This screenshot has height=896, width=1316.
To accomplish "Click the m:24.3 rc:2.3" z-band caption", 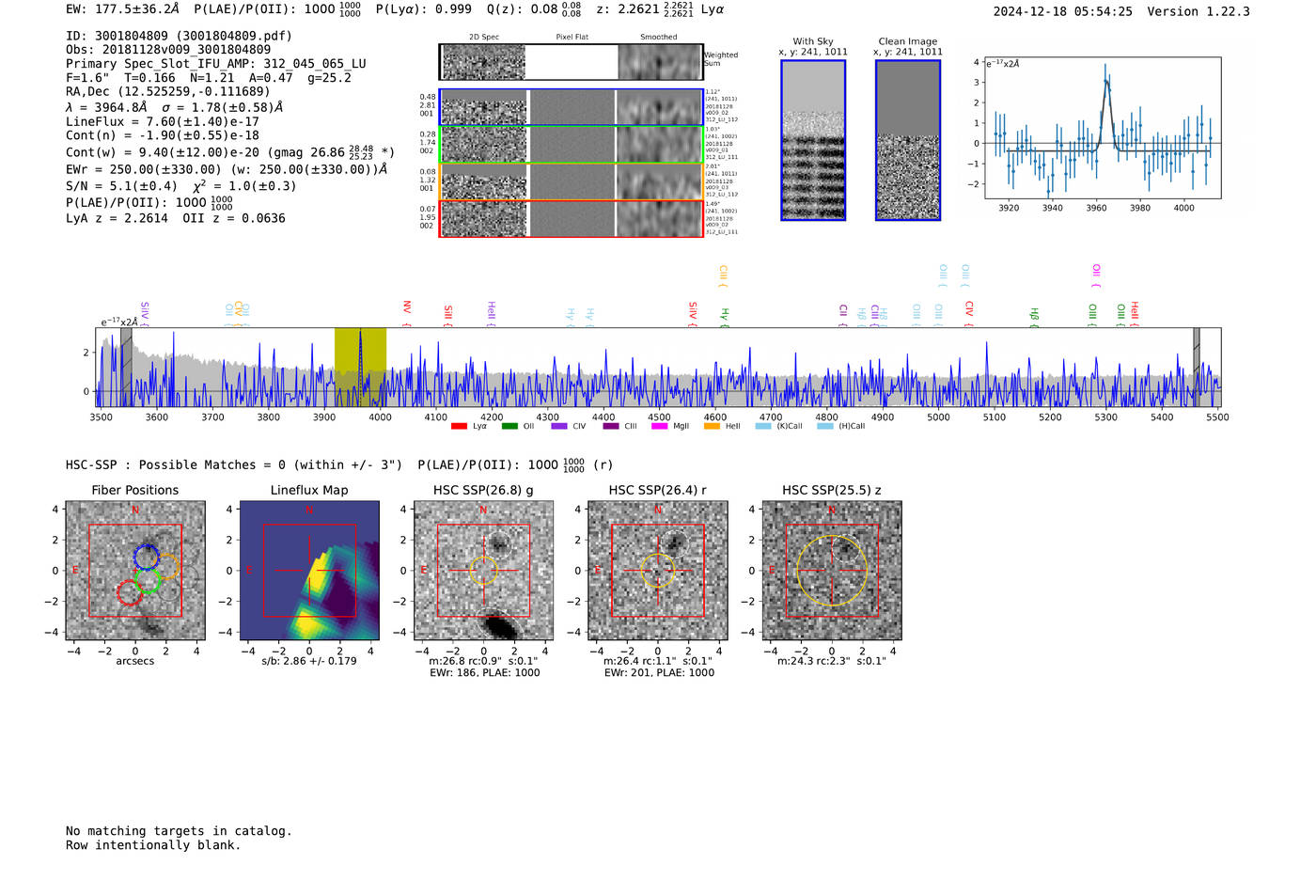I will coord(832,661).
